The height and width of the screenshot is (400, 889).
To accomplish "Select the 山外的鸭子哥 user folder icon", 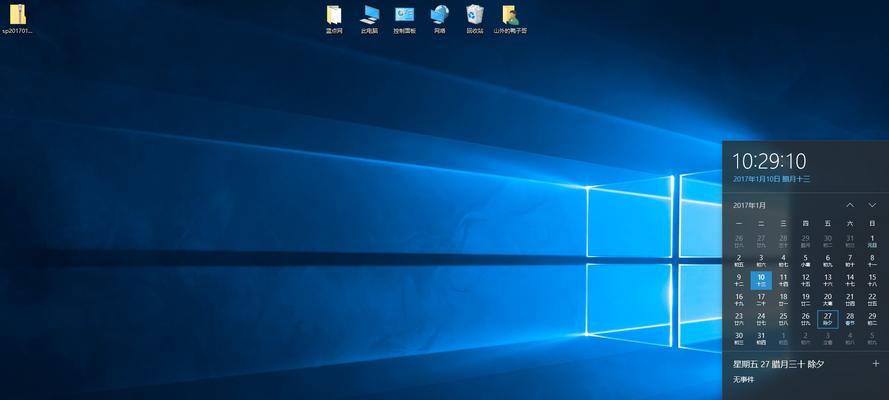I will 510,20.
